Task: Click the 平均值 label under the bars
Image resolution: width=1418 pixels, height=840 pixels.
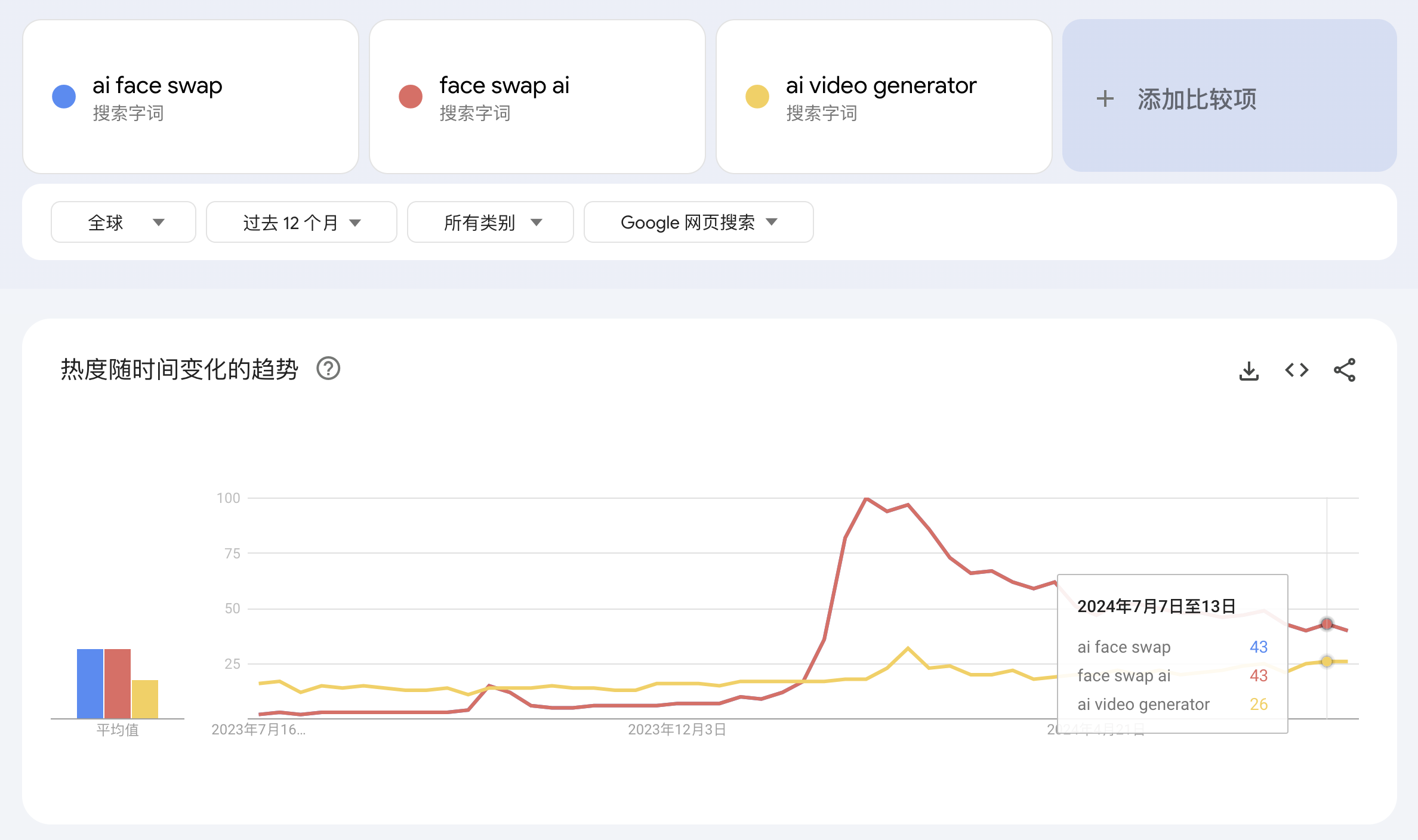Action: click(x=118, y=730)
